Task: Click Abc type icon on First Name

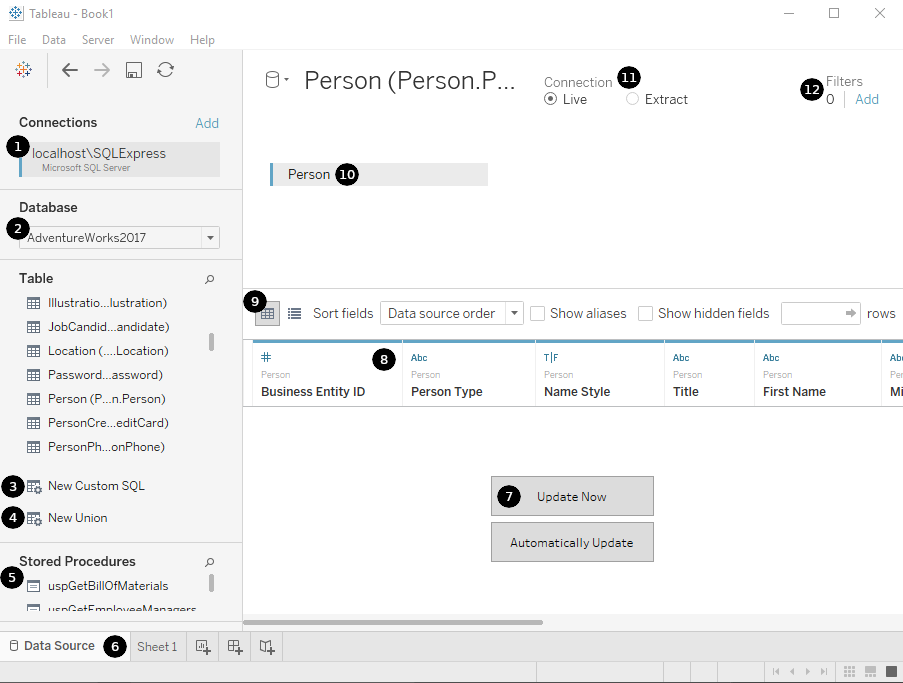Action: pos(771,358)
